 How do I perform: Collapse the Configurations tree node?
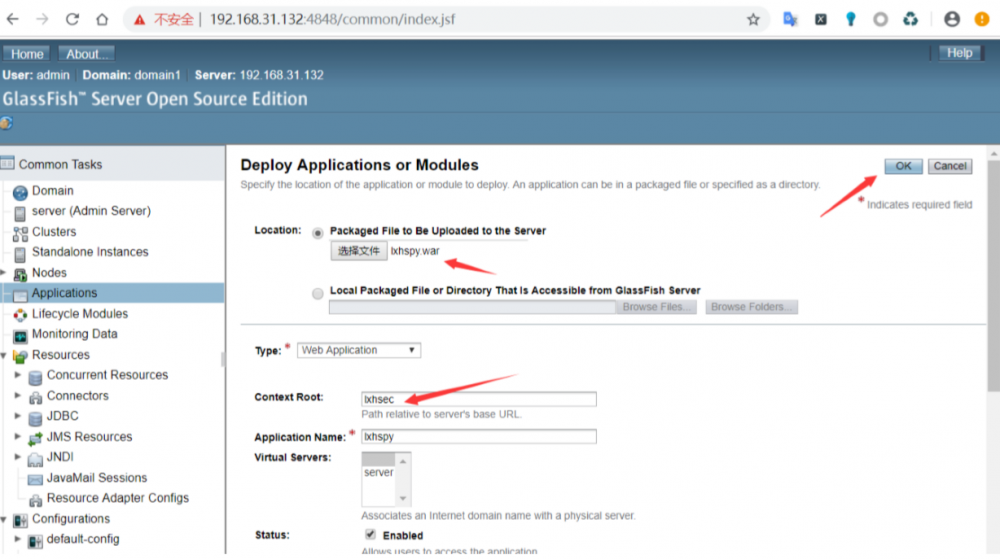4,519
